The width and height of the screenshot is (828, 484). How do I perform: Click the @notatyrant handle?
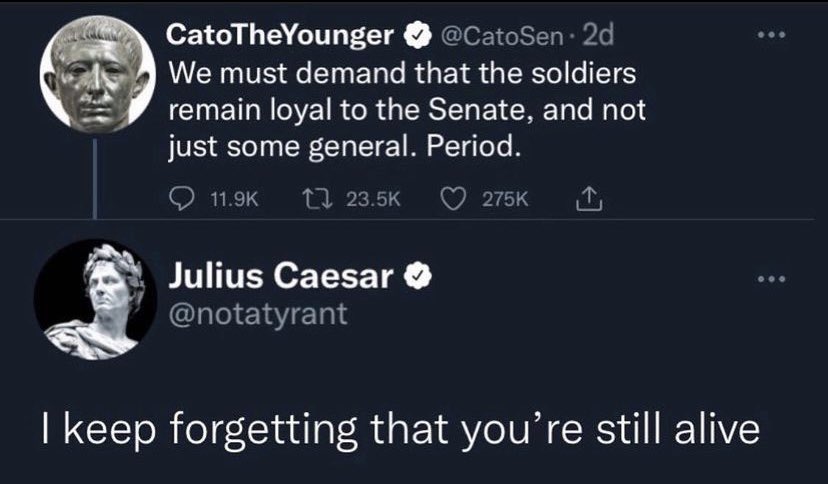(x=258, y=314)
